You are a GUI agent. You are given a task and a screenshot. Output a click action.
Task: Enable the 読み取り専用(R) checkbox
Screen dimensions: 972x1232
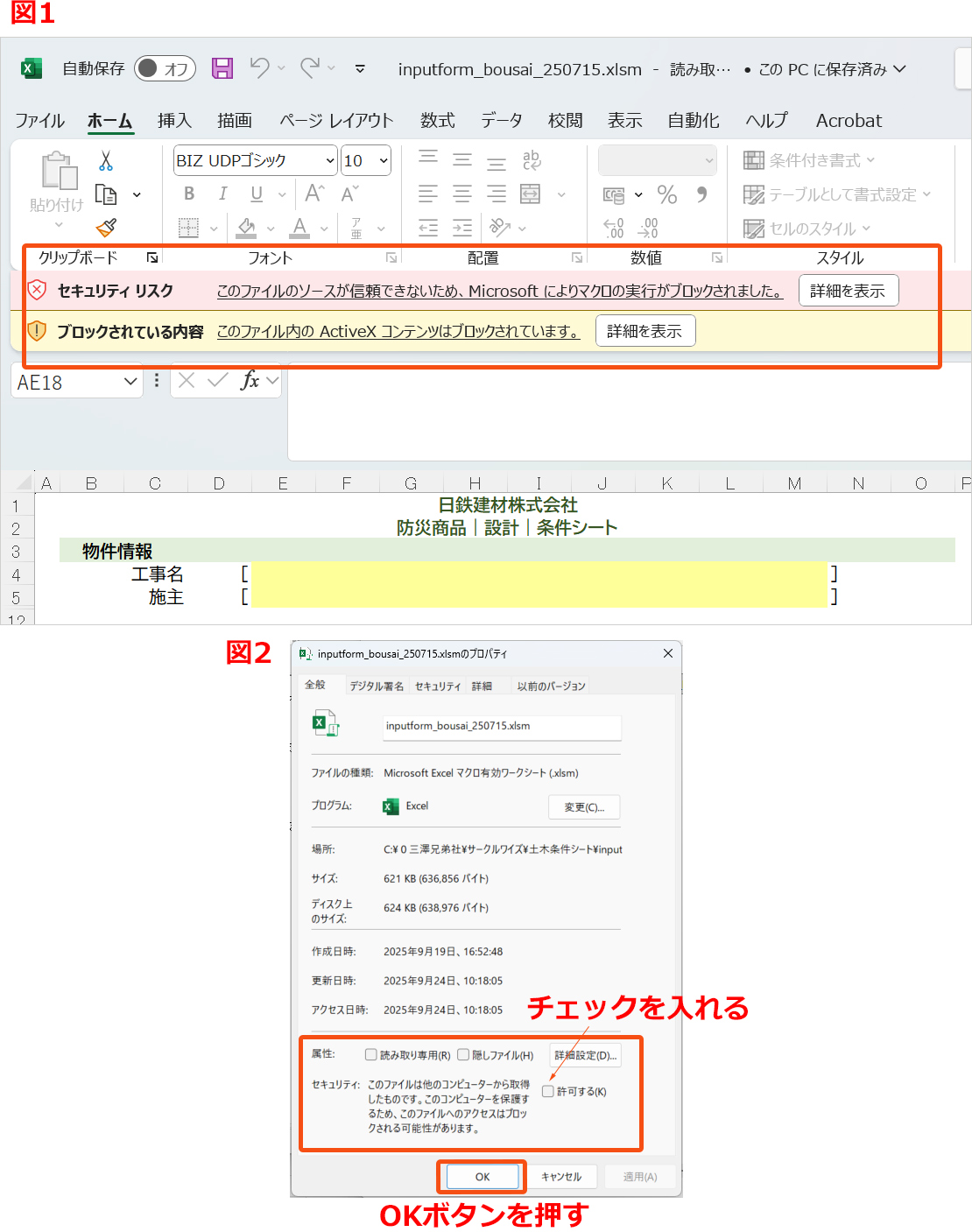click(371, 1055)
